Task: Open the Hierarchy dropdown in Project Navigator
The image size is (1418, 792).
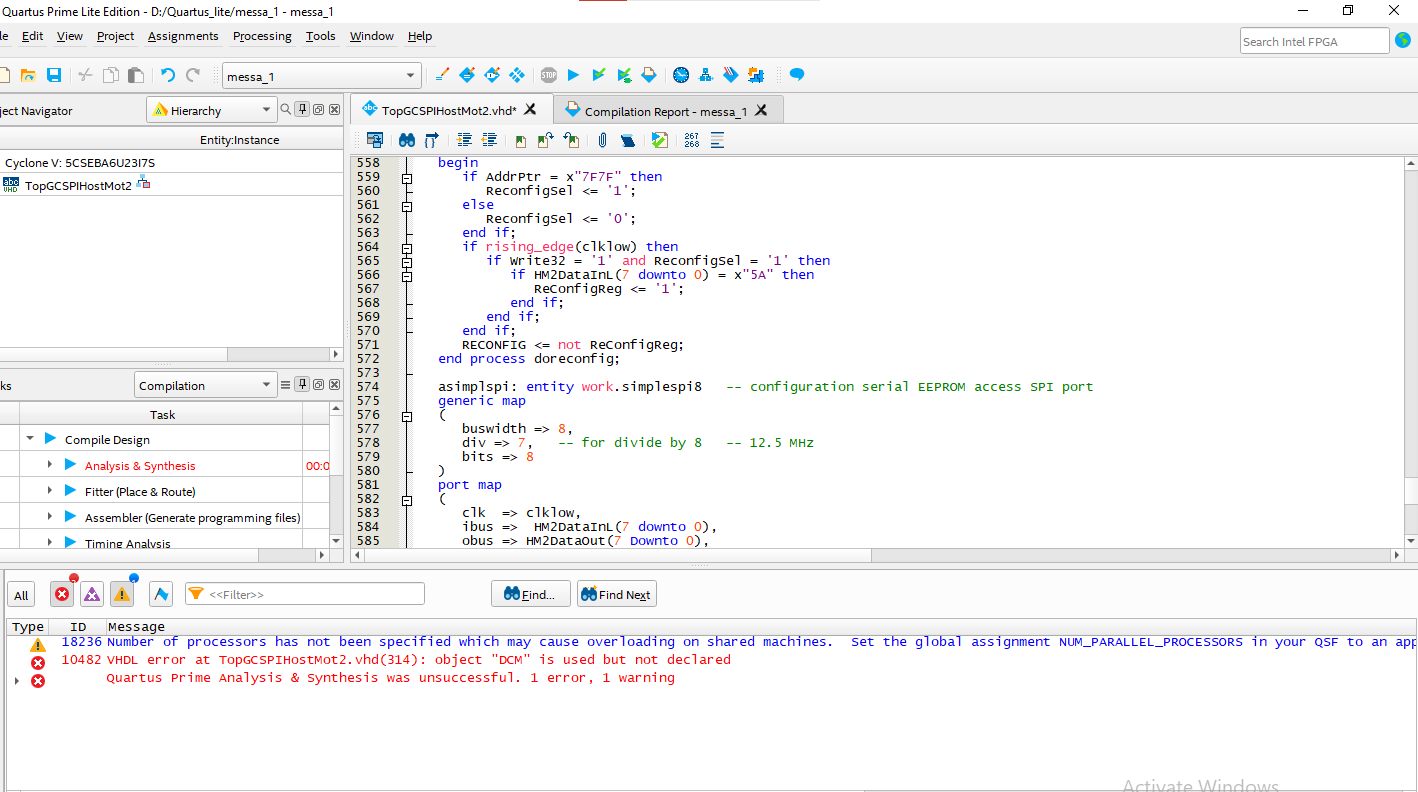Action: (x=211, y=110)
